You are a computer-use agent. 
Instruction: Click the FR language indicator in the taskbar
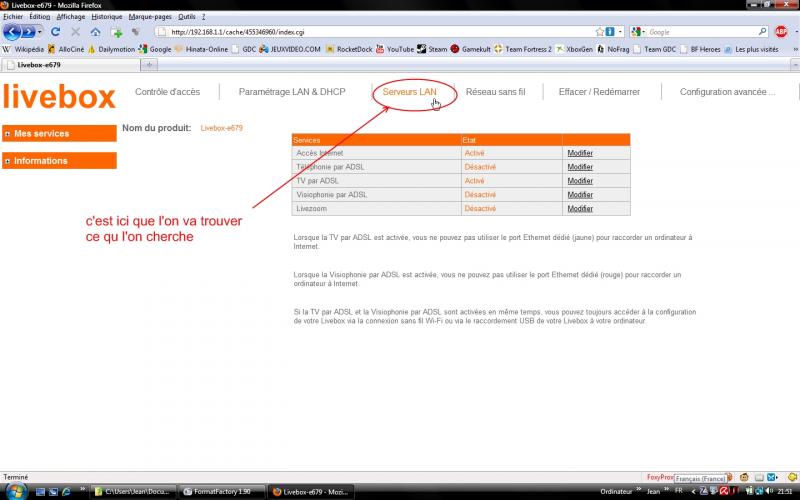[679, 491]
